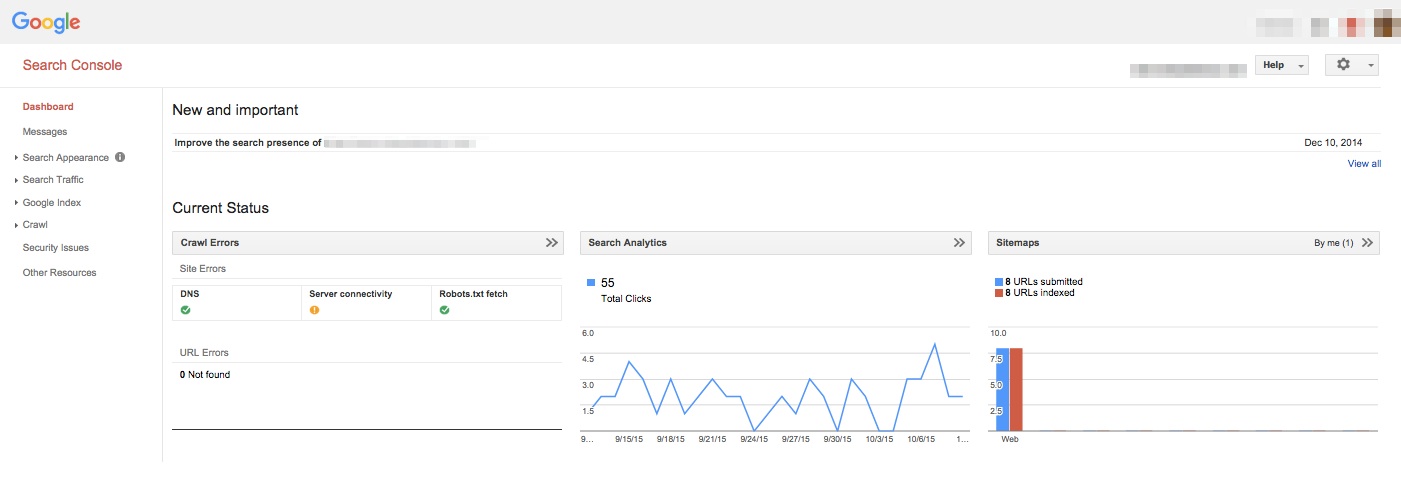This screenshot has height=484, width=1401.
Task: Open Security Issues page
Action: pos(55,248)
